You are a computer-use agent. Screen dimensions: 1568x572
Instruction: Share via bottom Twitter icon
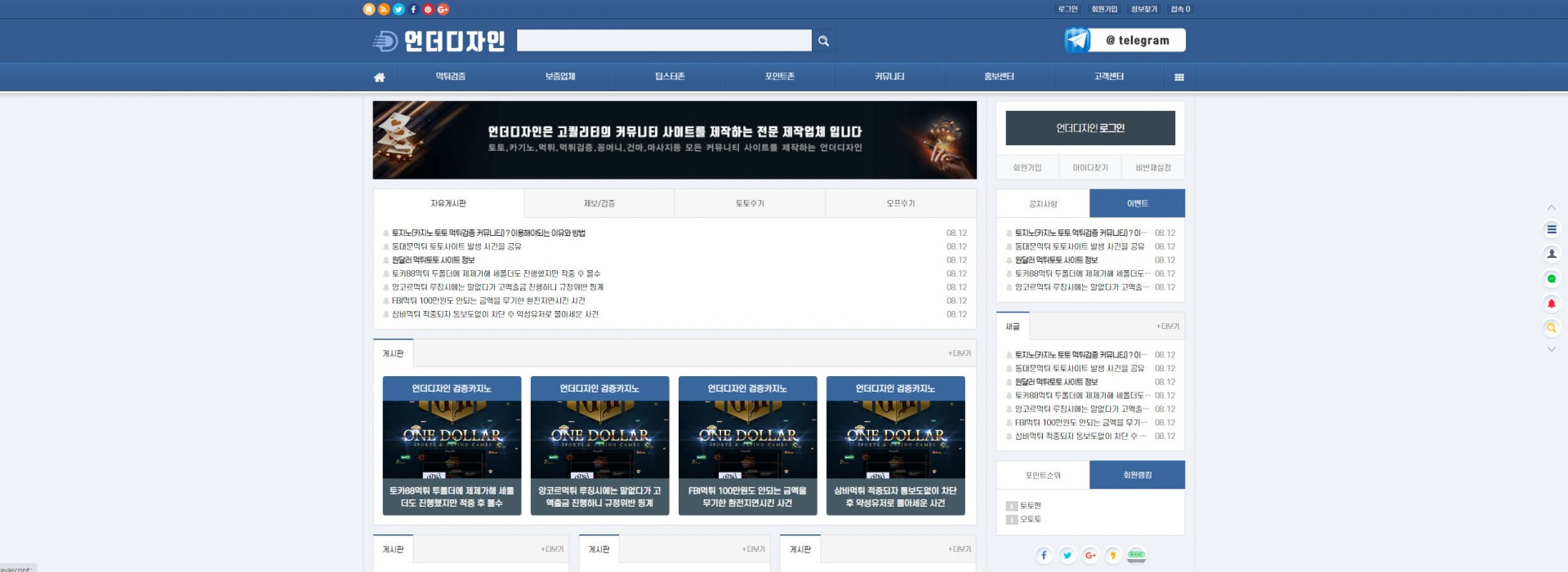click(x=1067, y=556)
